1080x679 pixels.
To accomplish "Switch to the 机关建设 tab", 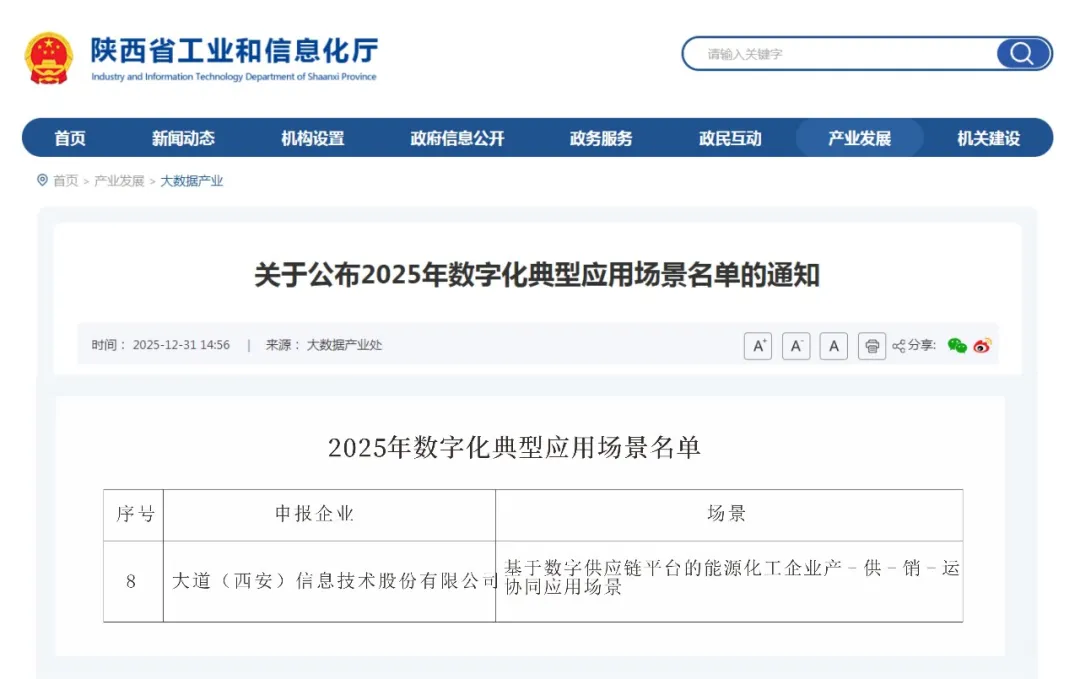I will click(988, 138).
